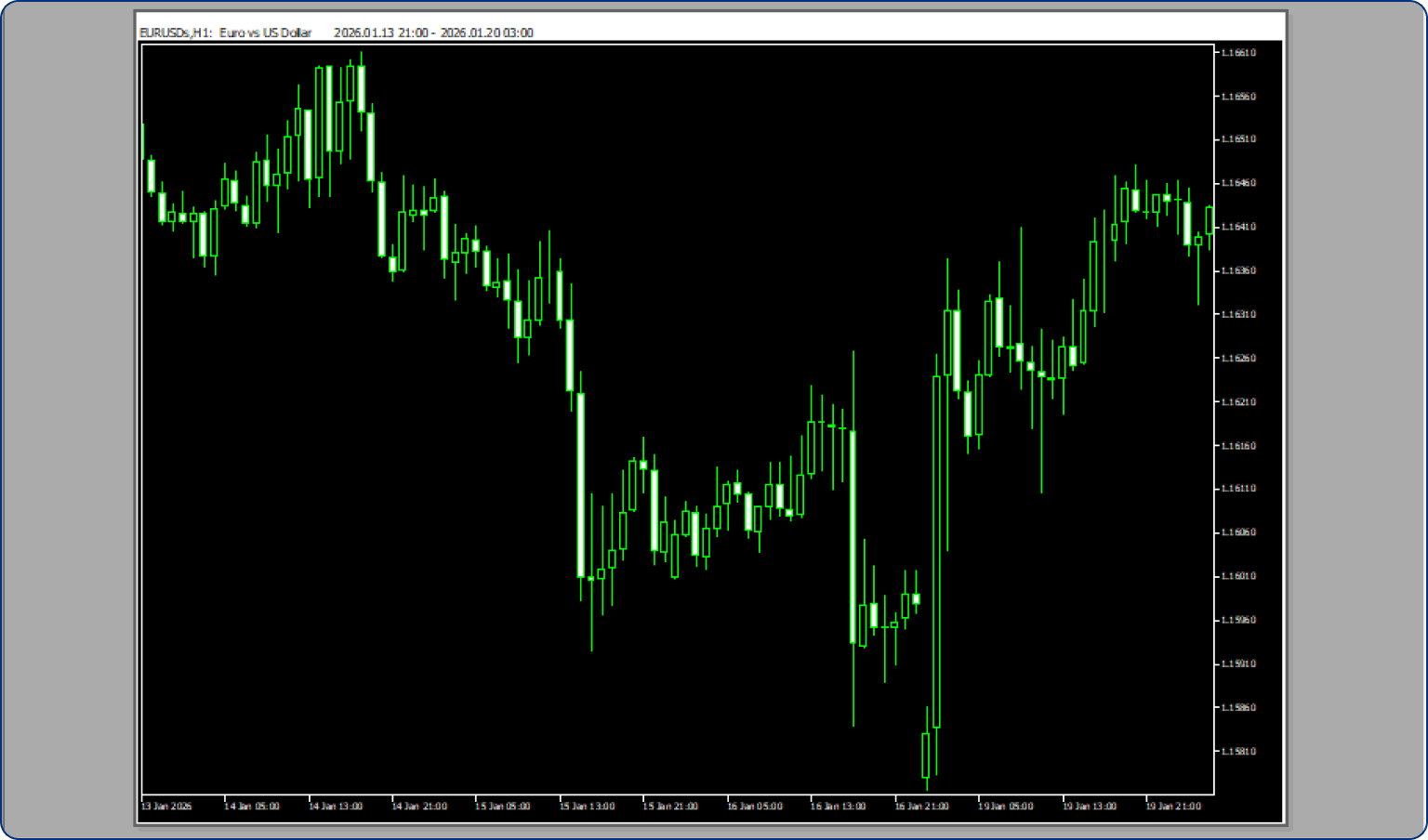Click the 1.16010 price axis label
Screen dimensions: 1428x840
(x=1237, y=576)
